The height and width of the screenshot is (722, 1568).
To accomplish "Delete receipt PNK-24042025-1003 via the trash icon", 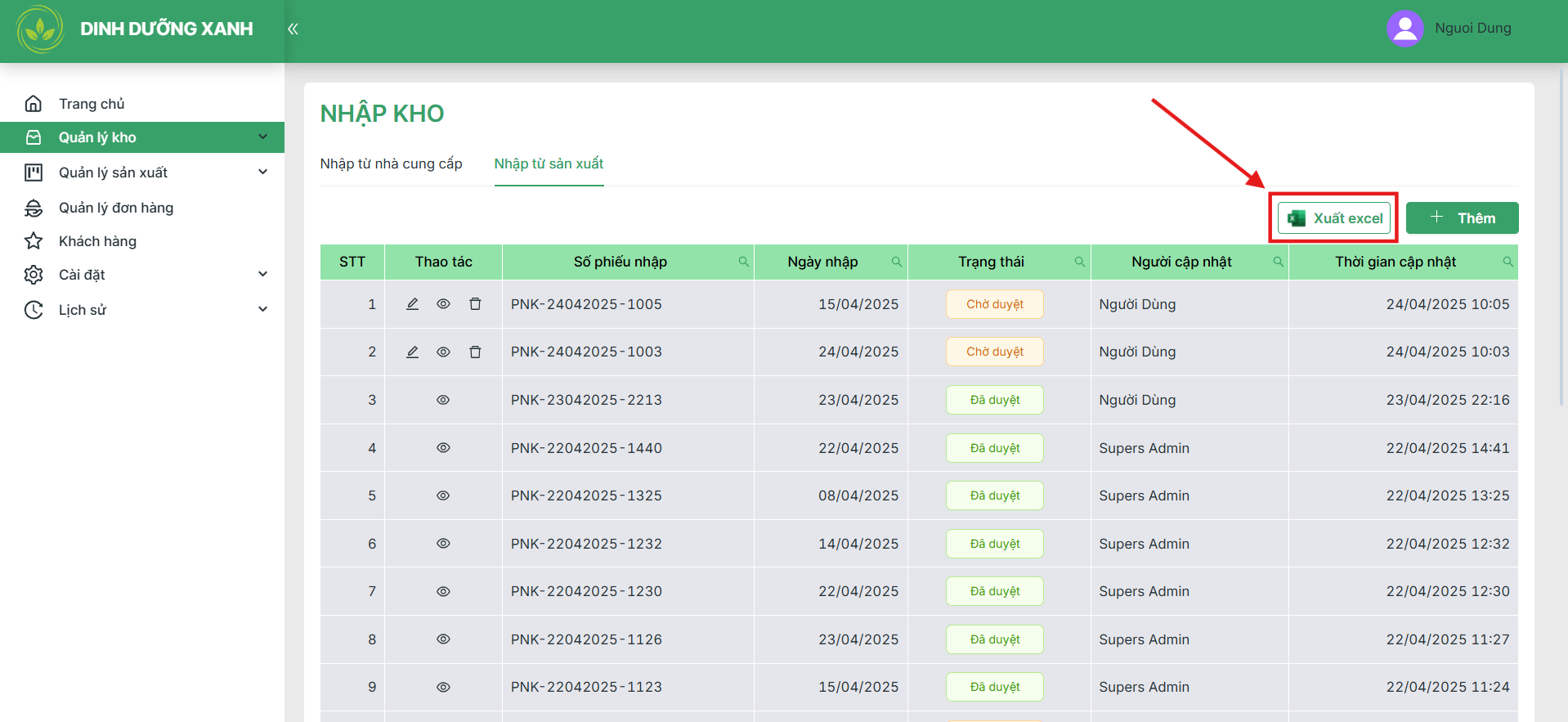I will pyautogui.click(x=475, y=352).
